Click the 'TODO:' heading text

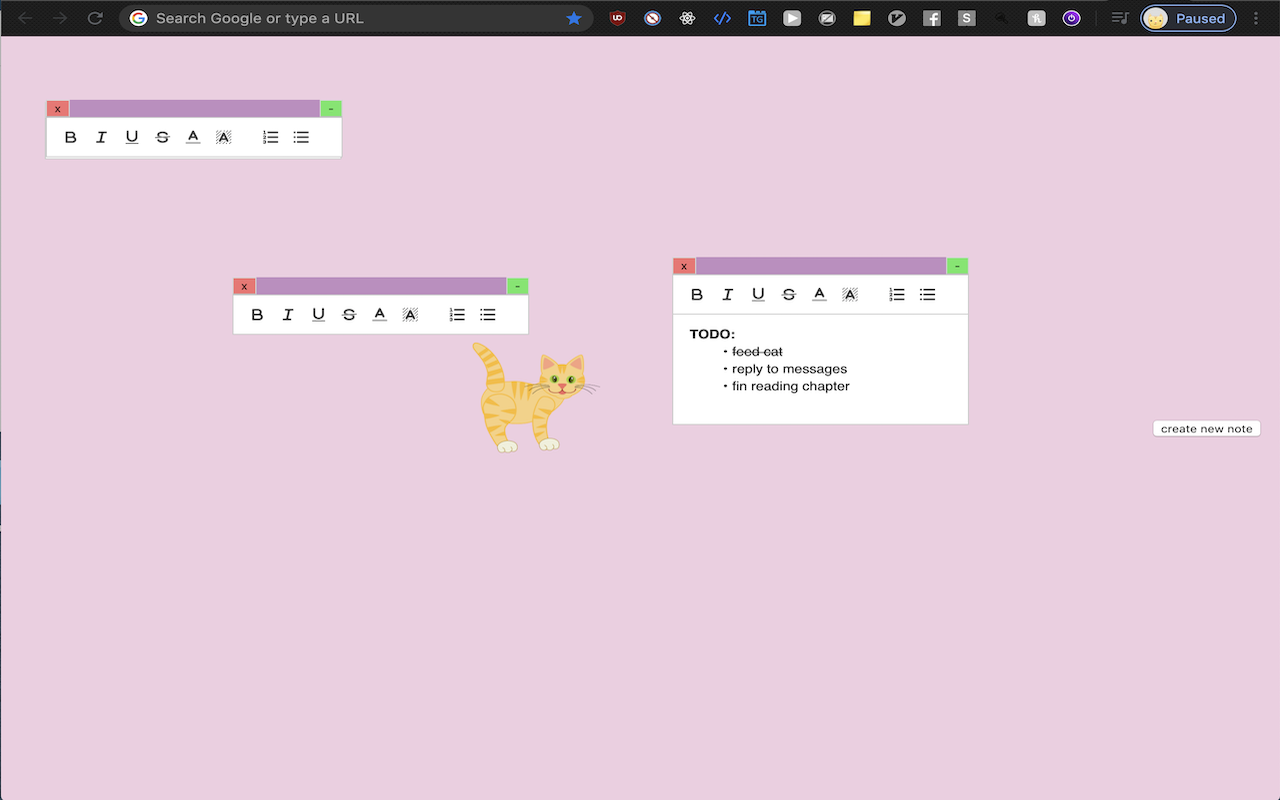(x=712, y=334)
